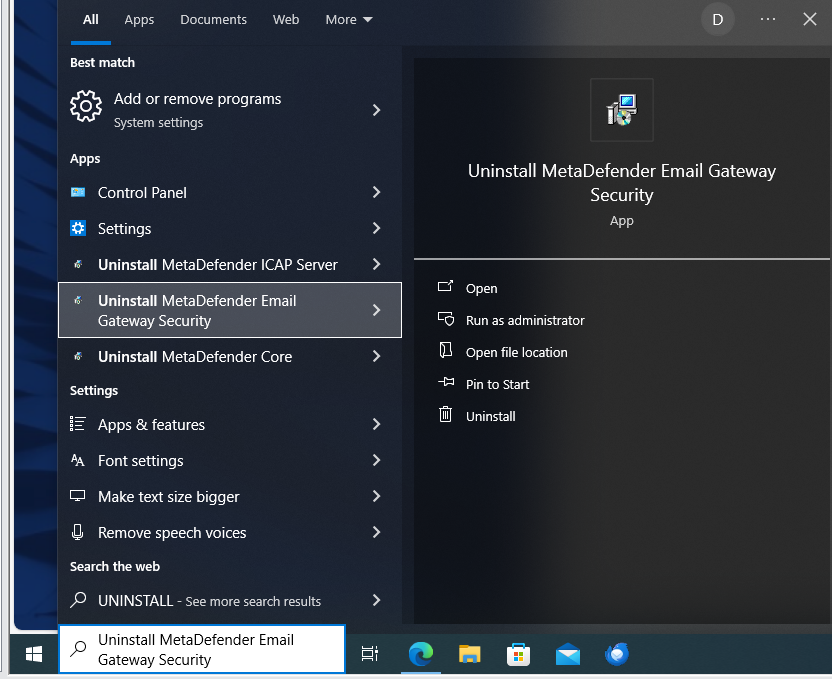This screenshot has height=679, width=832.
Task: Switch to the Apps search tab
Action: (139, 20)
